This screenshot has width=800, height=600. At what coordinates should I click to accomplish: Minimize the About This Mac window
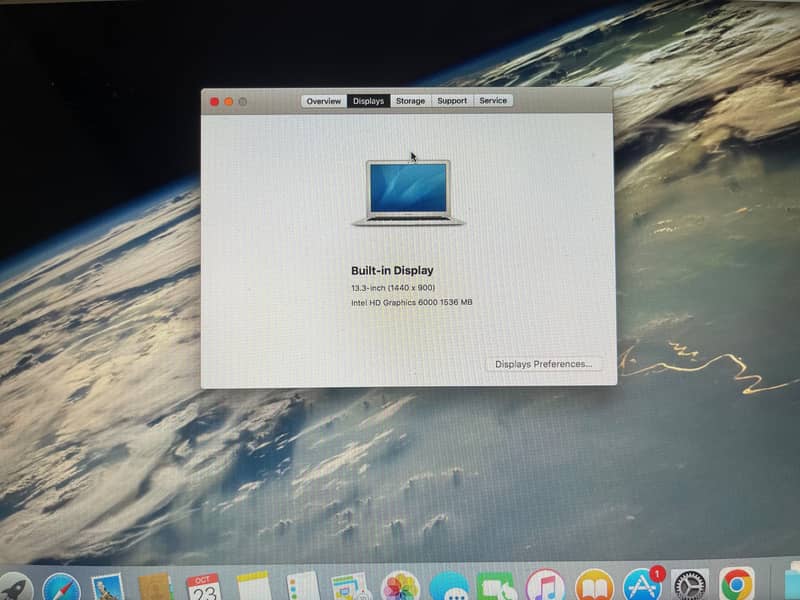[x=229, y=102]
